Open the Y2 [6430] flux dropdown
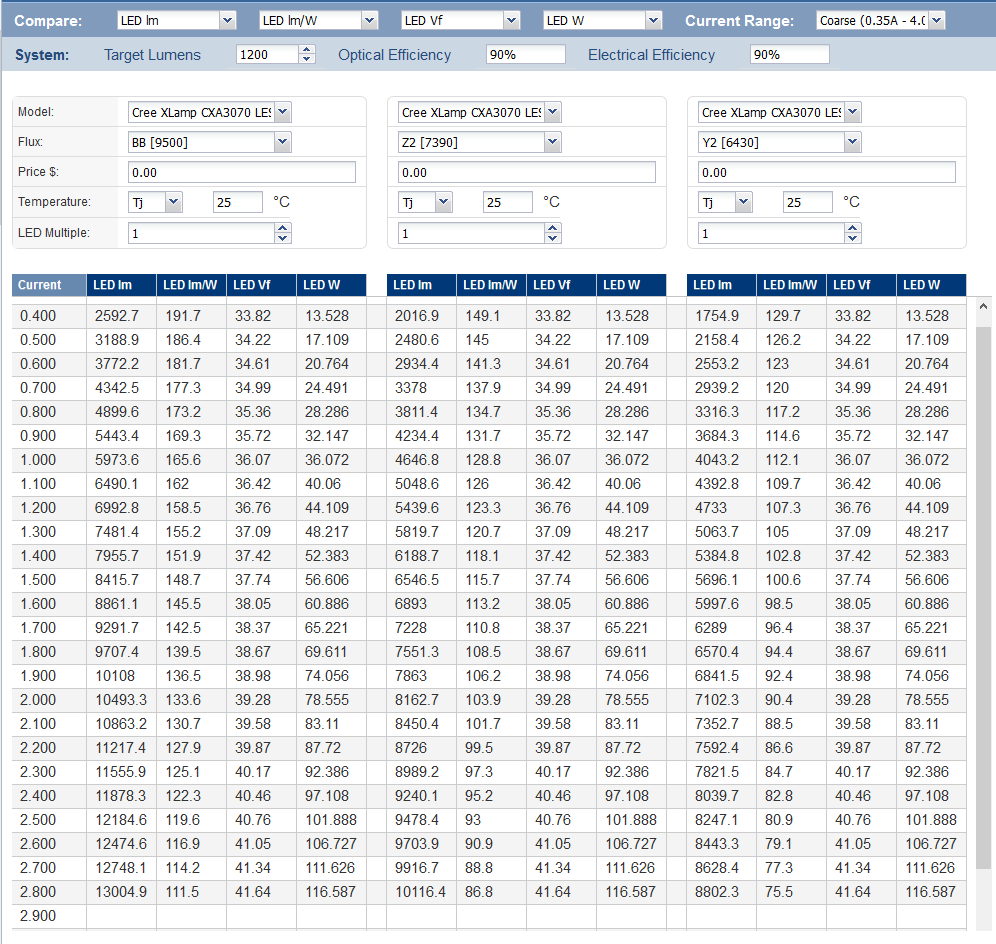Image resolution: width=996 pixels, height=944 pixels. (x=853, y=142)
